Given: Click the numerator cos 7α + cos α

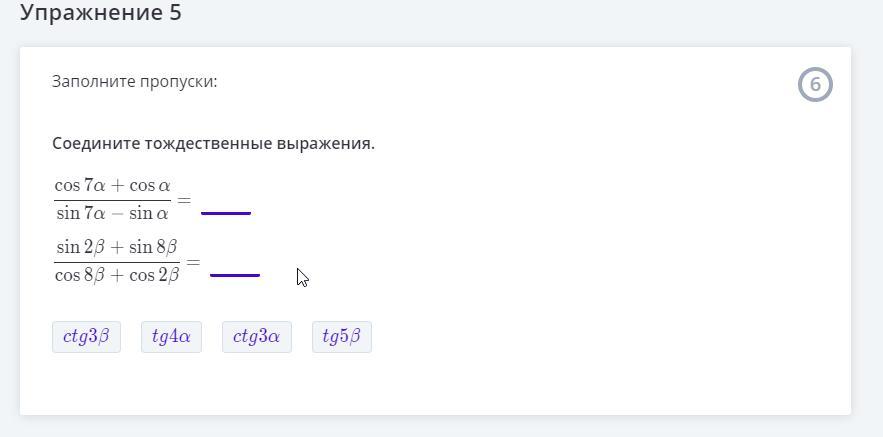Looking at the screenshot, I should coord(112,185).
